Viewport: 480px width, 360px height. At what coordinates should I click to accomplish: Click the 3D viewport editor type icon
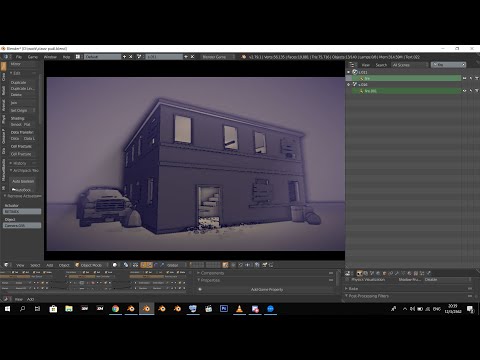coord(6,265)
